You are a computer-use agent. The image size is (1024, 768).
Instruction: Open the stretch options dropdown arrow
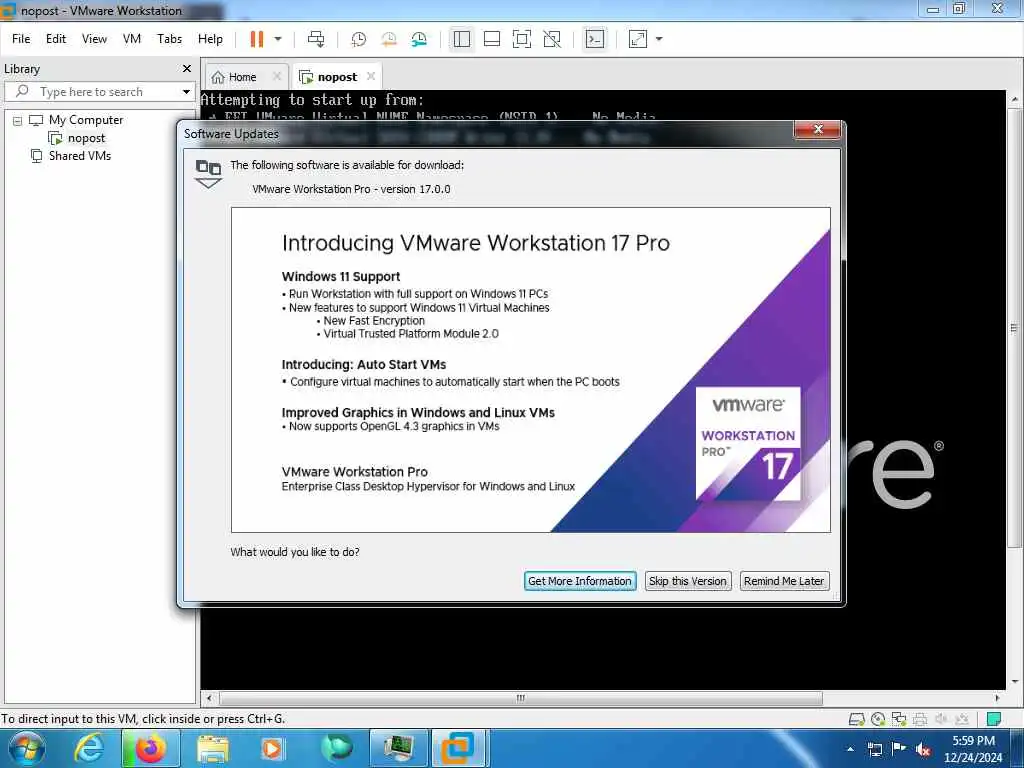[x=659, y=39]
